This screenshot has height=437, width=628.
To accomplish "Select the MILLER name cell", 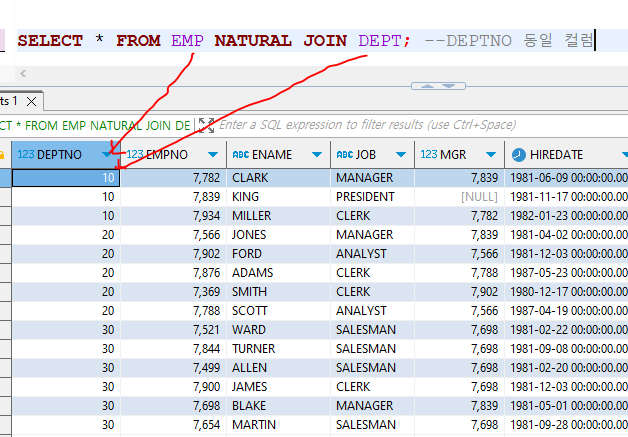I will pyautogui.click(x=278, y=215).
